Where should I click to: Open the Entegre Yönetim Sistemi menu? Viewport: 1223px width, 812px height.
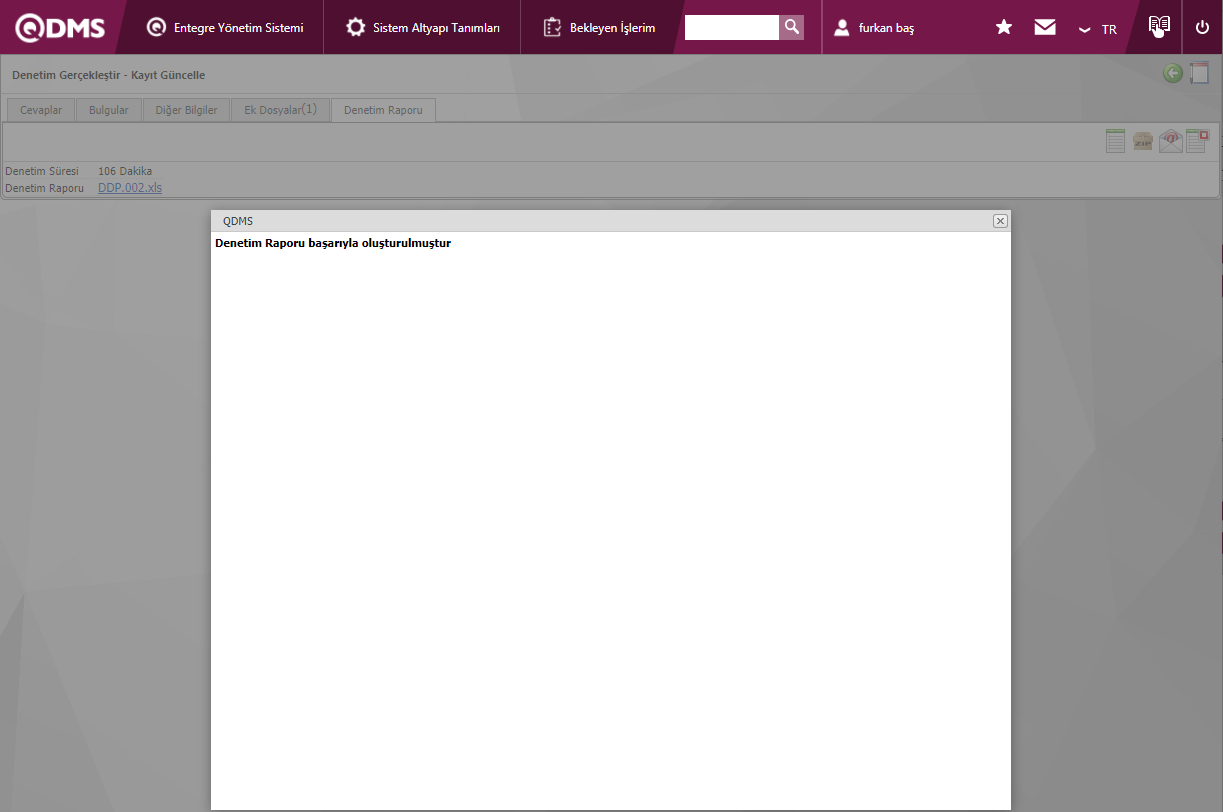(225, 28)
